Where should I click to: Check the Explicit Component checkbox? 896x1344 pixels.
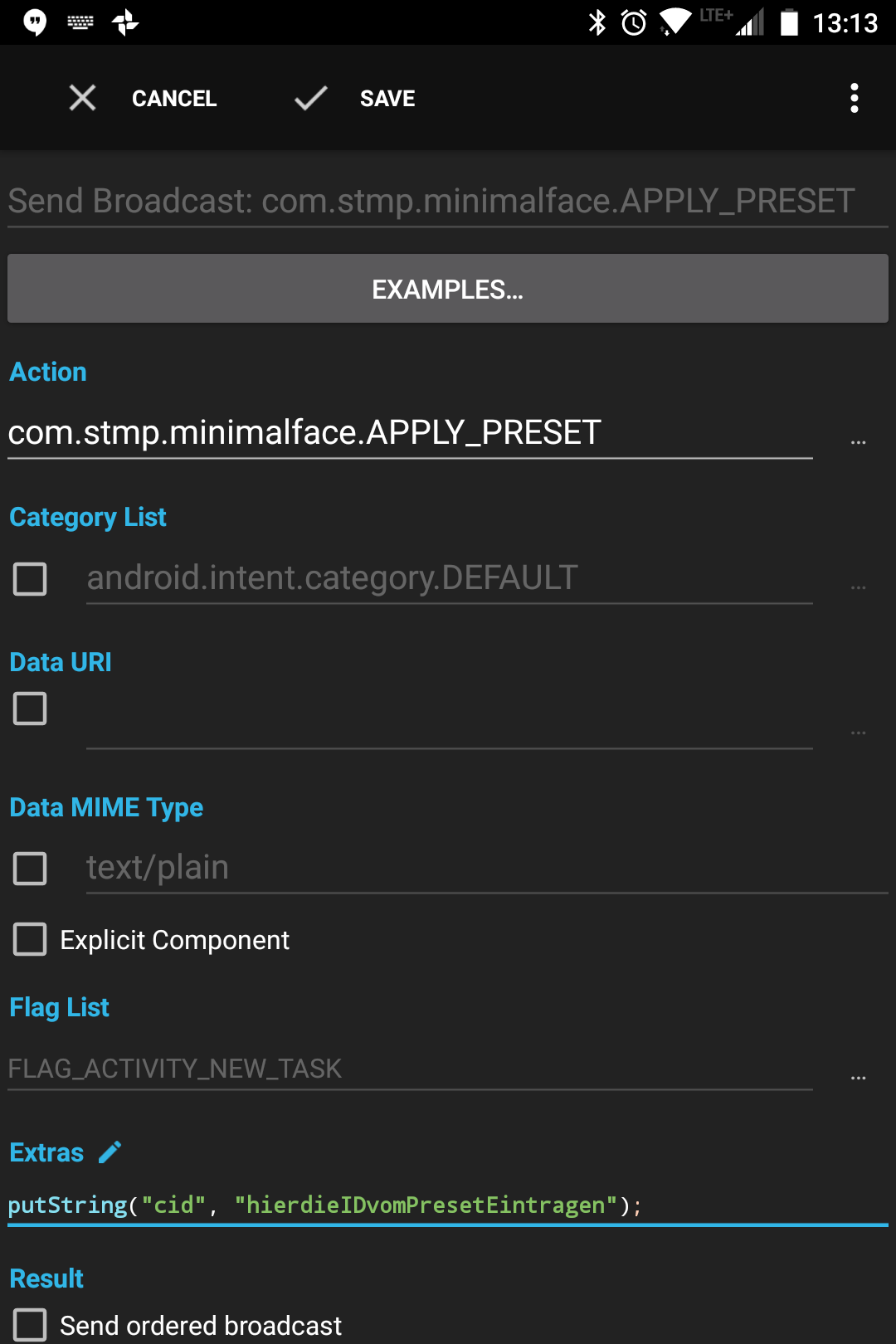coord(30,940)
